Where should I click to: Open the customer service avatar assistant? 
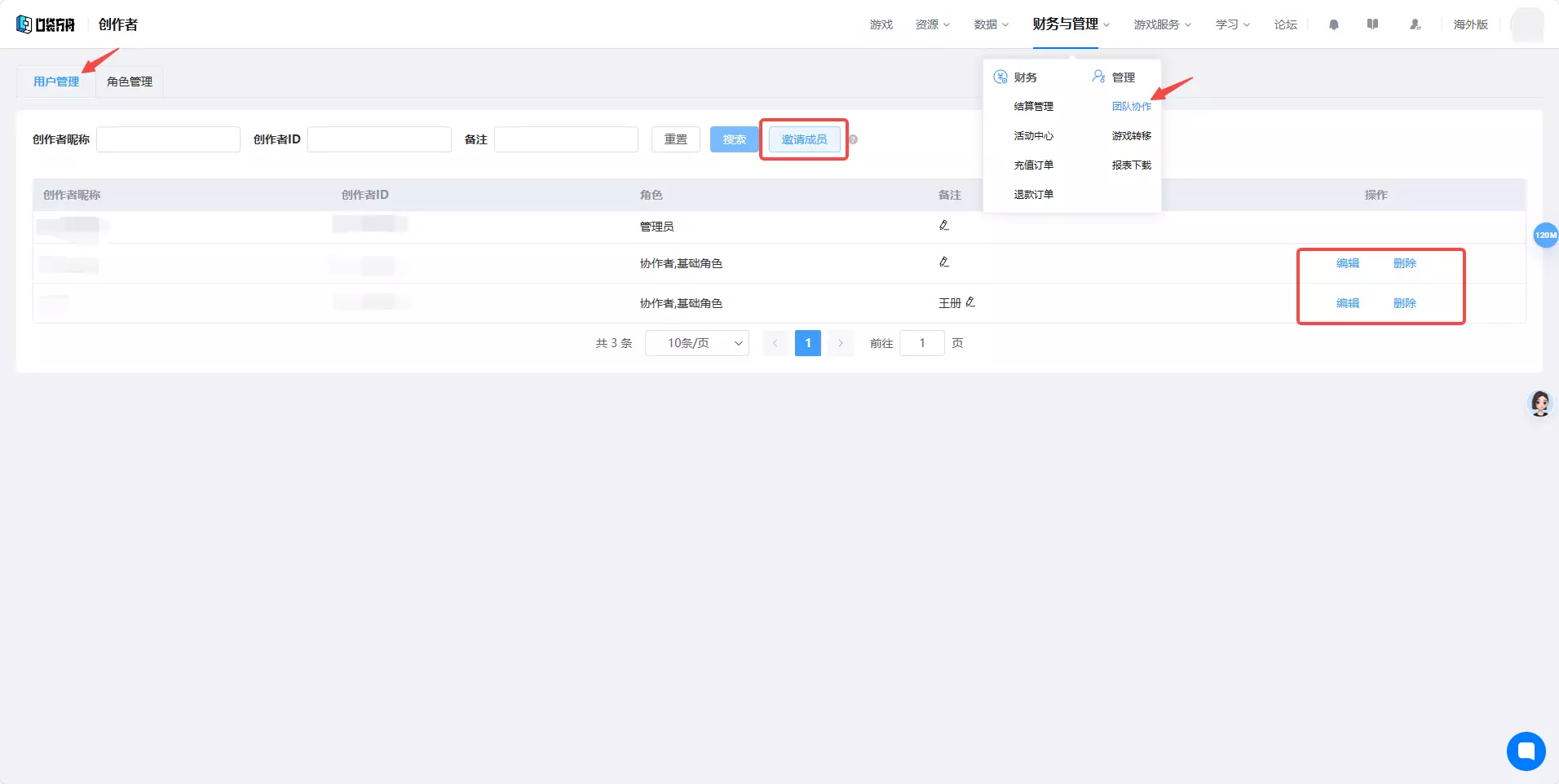(x=1539, y=403)
